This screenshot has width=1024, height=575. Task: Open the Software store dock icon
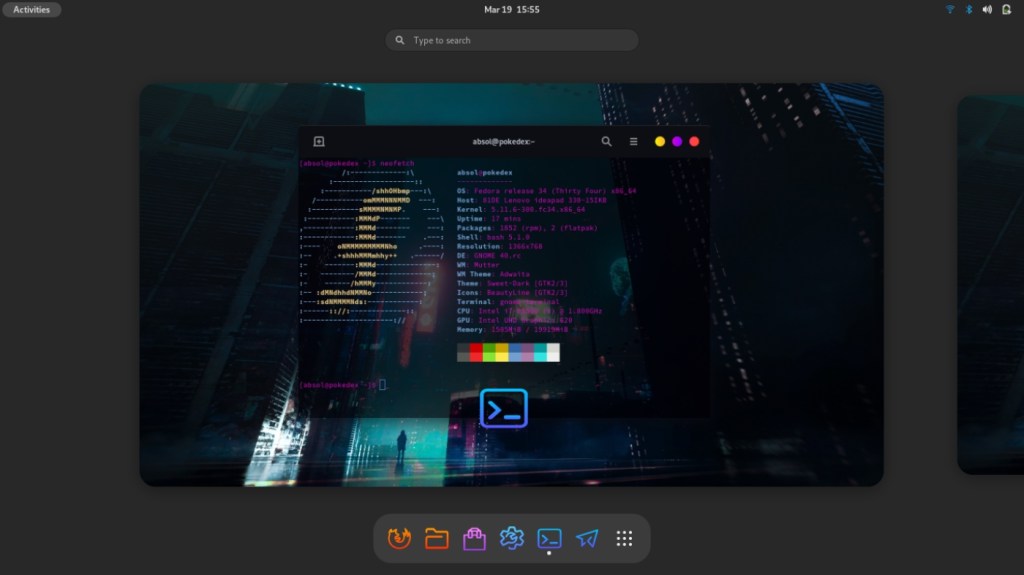(x=474, y=539)
